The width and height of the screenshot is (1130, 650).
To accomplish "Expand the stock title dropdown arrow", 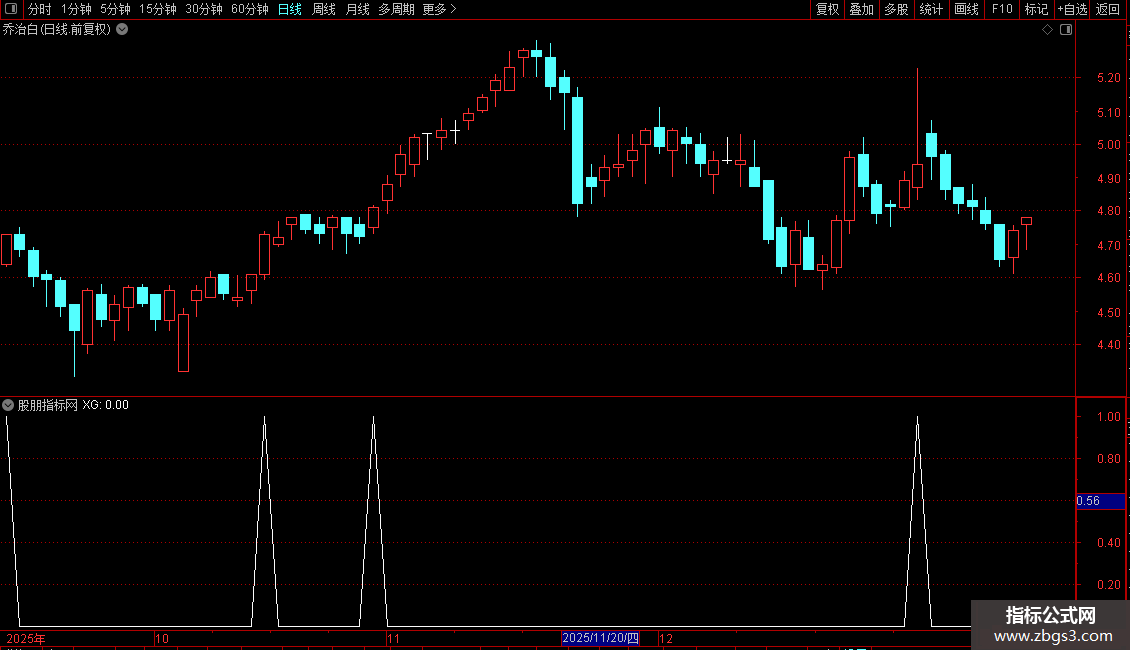I will (123, 30).
